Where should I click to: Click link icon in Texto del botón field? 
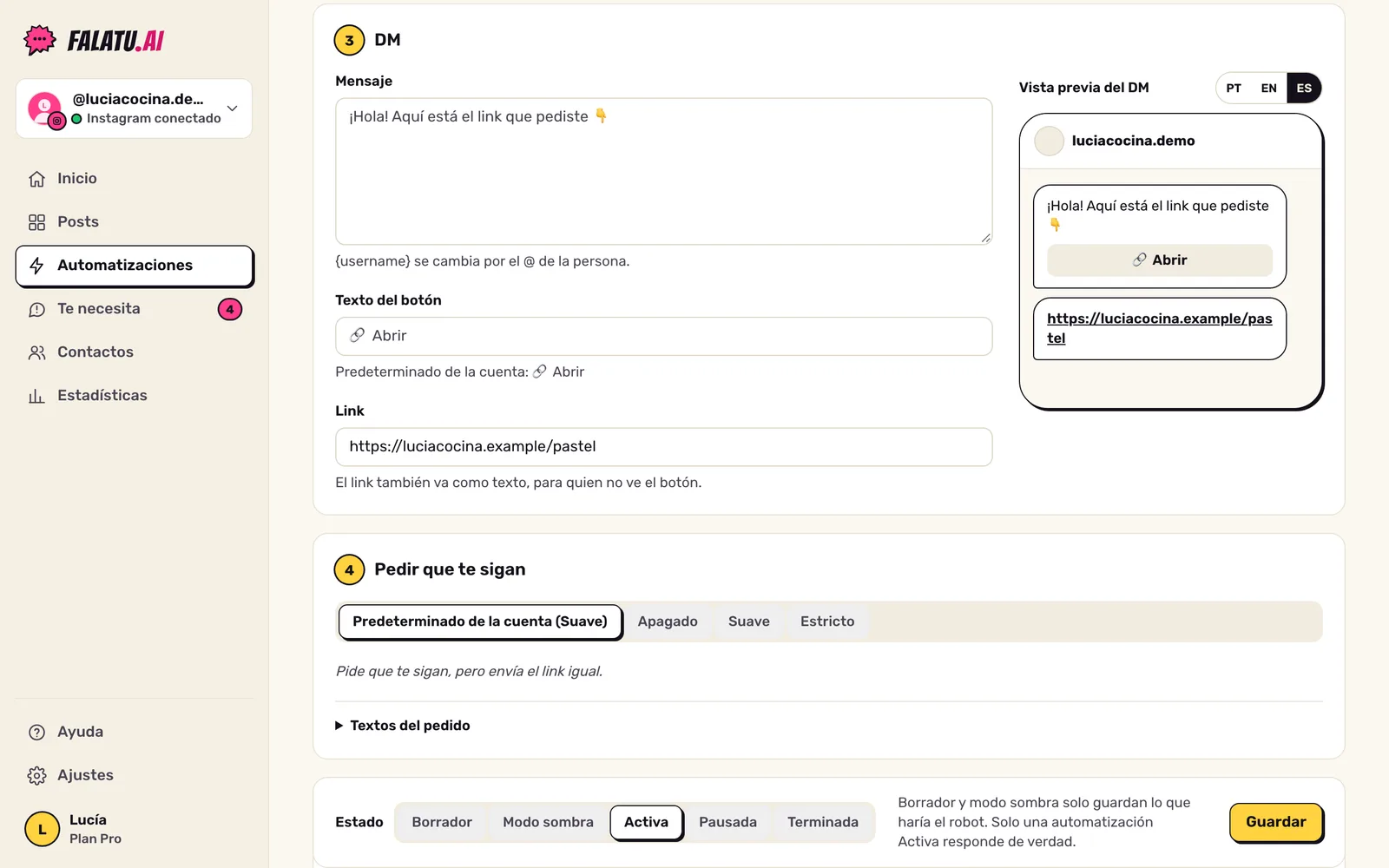tap(357, 335)
